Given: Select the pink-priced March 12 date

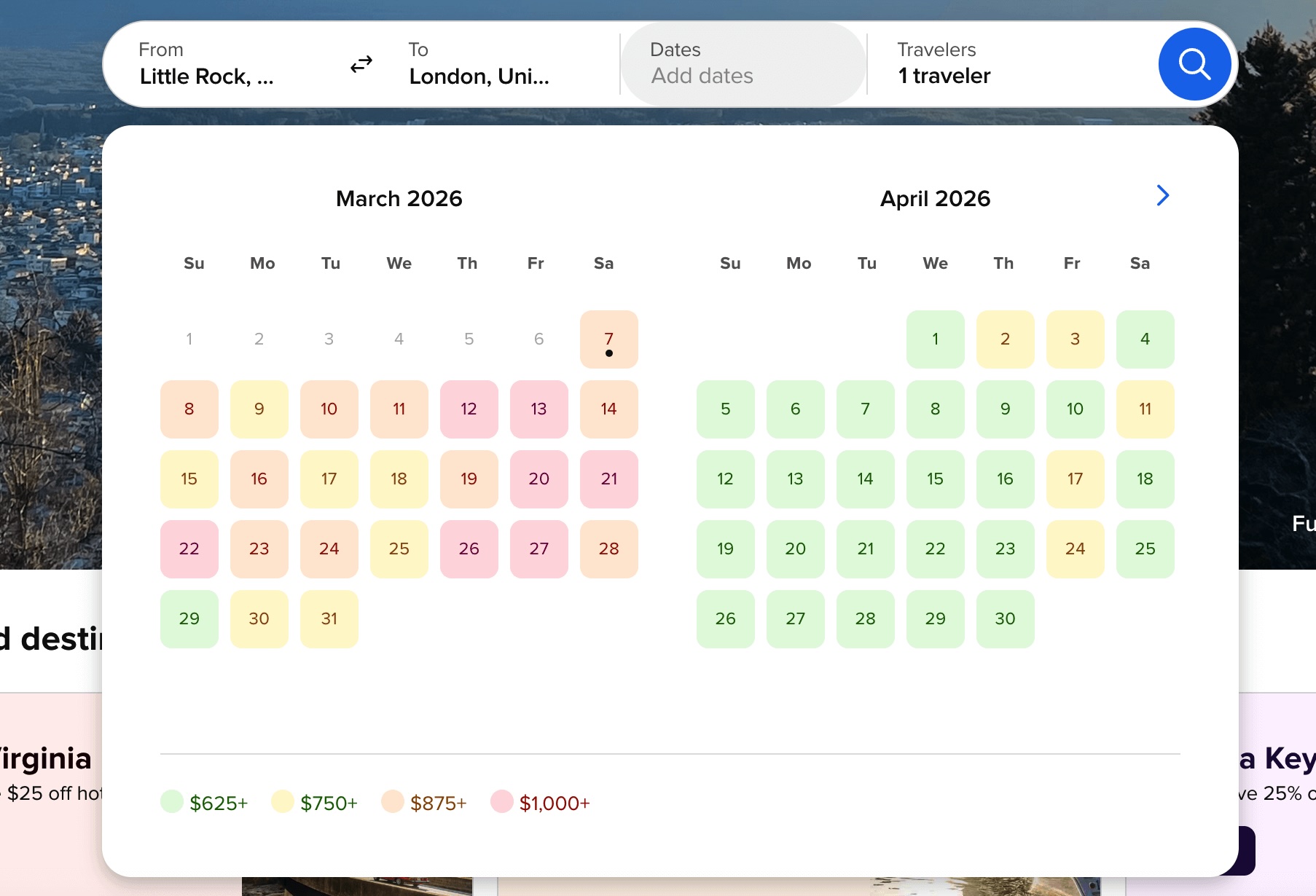Looking at the screenshot, I should point(469,409).
